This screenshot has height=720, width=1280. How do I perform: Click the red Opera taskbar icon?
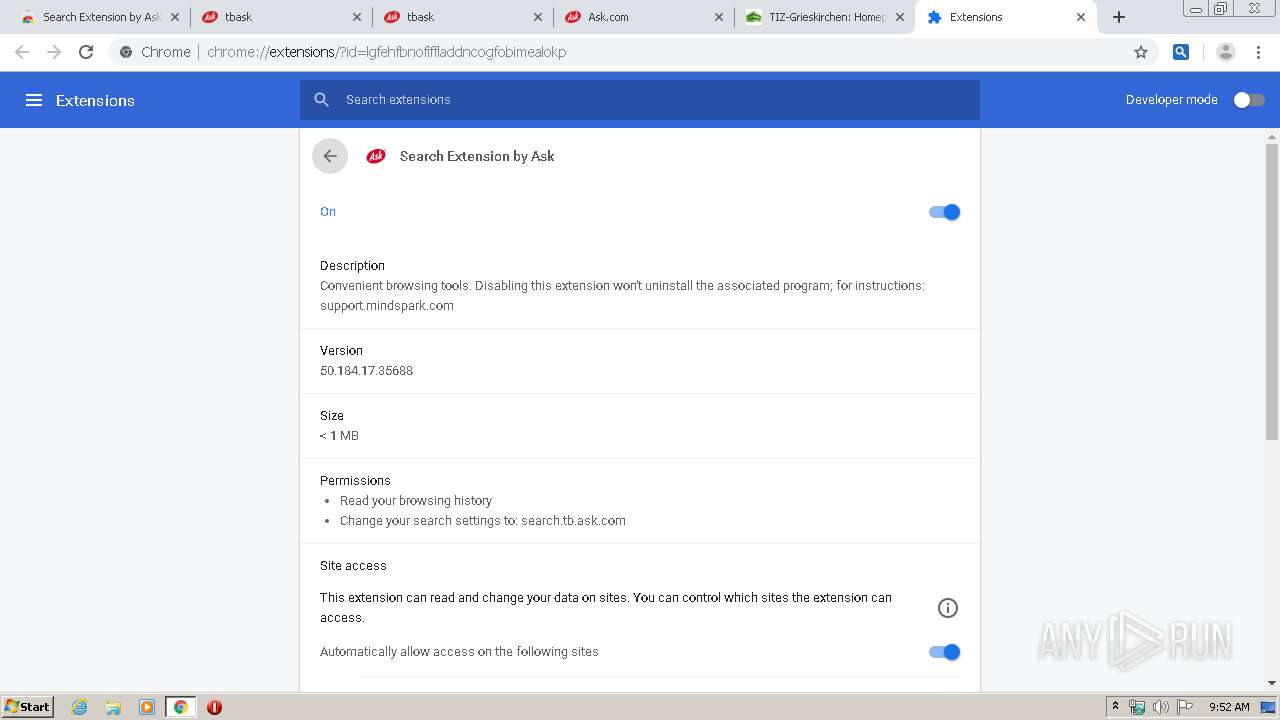tap(214, 707)
